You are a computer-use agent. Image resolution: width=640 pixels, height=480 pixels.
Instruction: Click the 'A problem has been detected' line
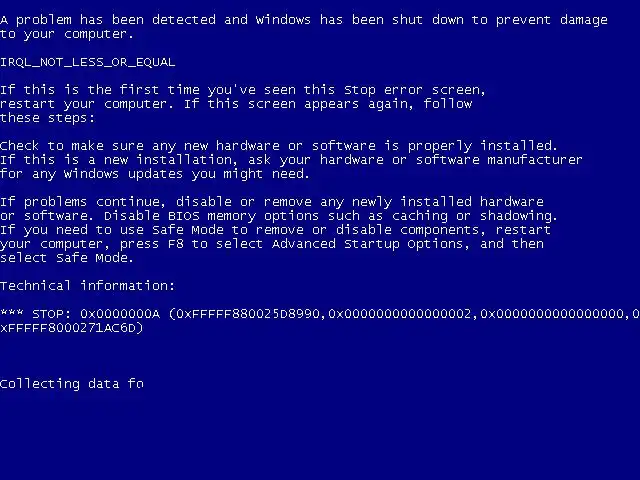[x=304, y=20]
